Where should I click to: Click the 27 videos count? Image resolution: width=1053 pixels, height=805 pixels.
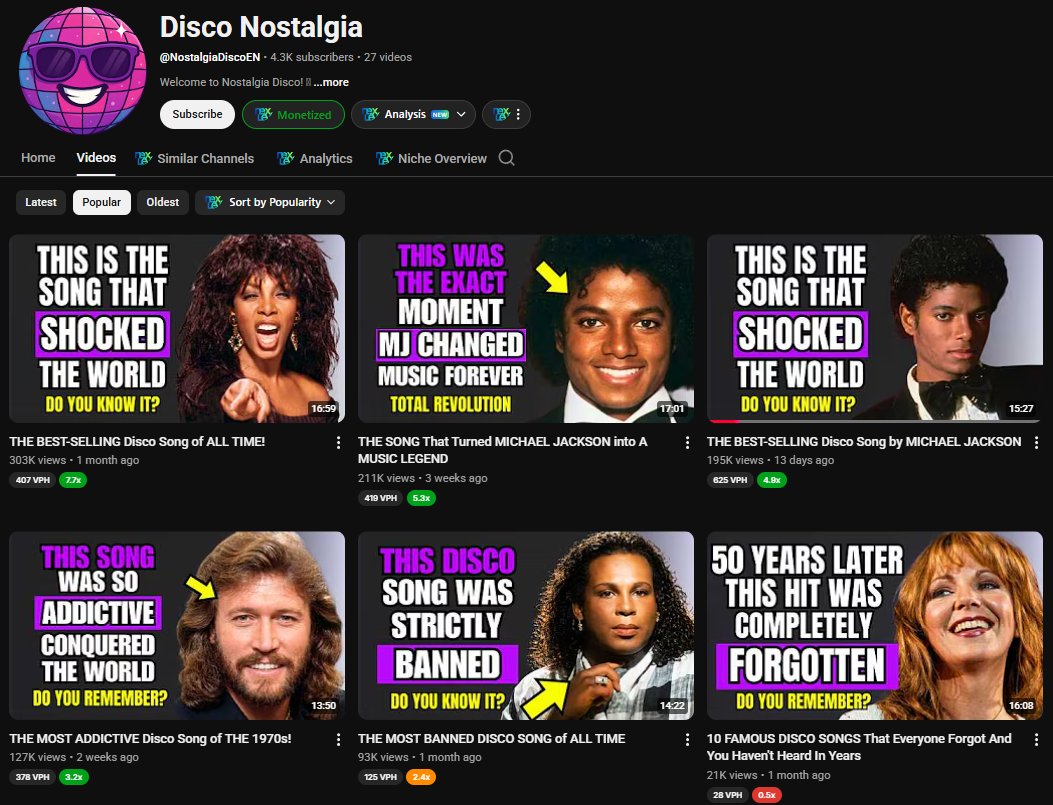point(388,57)
